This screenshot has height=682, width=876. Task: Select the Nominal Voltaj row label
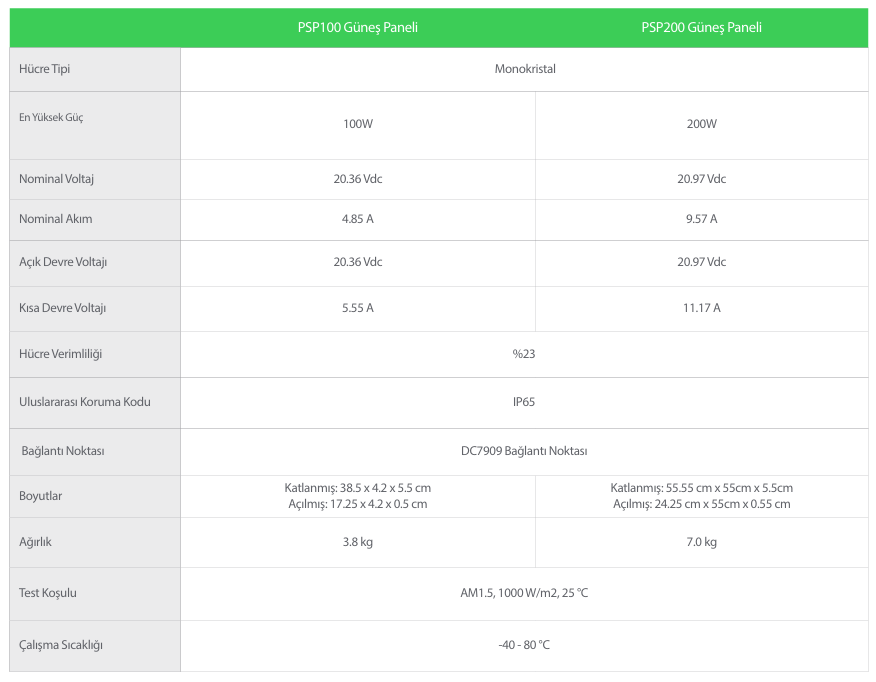(x=56, y=179)
